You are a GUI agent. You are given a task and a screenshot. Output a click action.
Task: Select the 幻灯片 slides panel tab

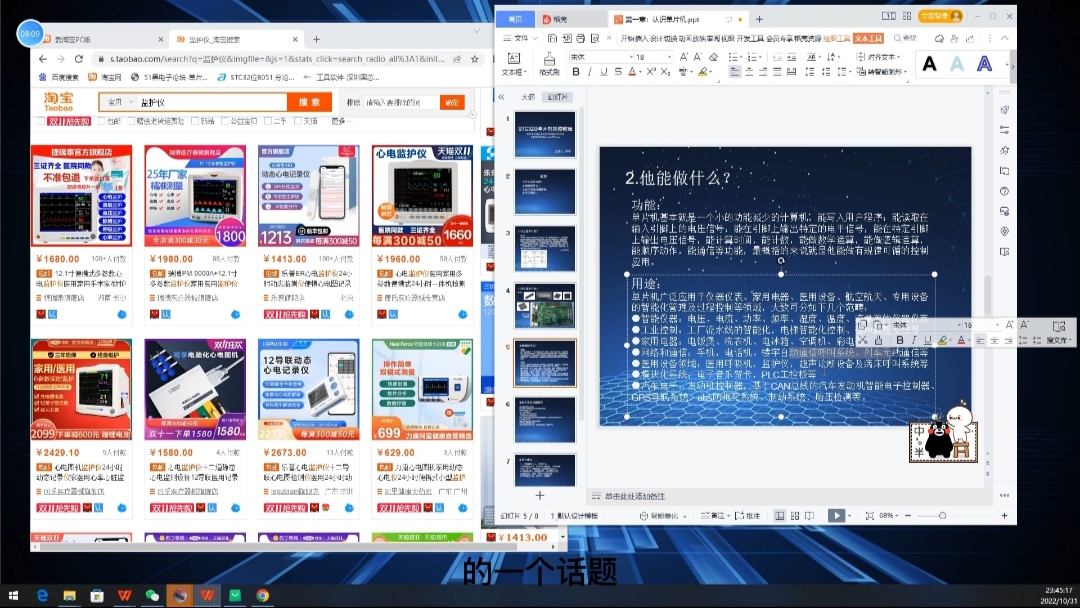tap(557, 97)
